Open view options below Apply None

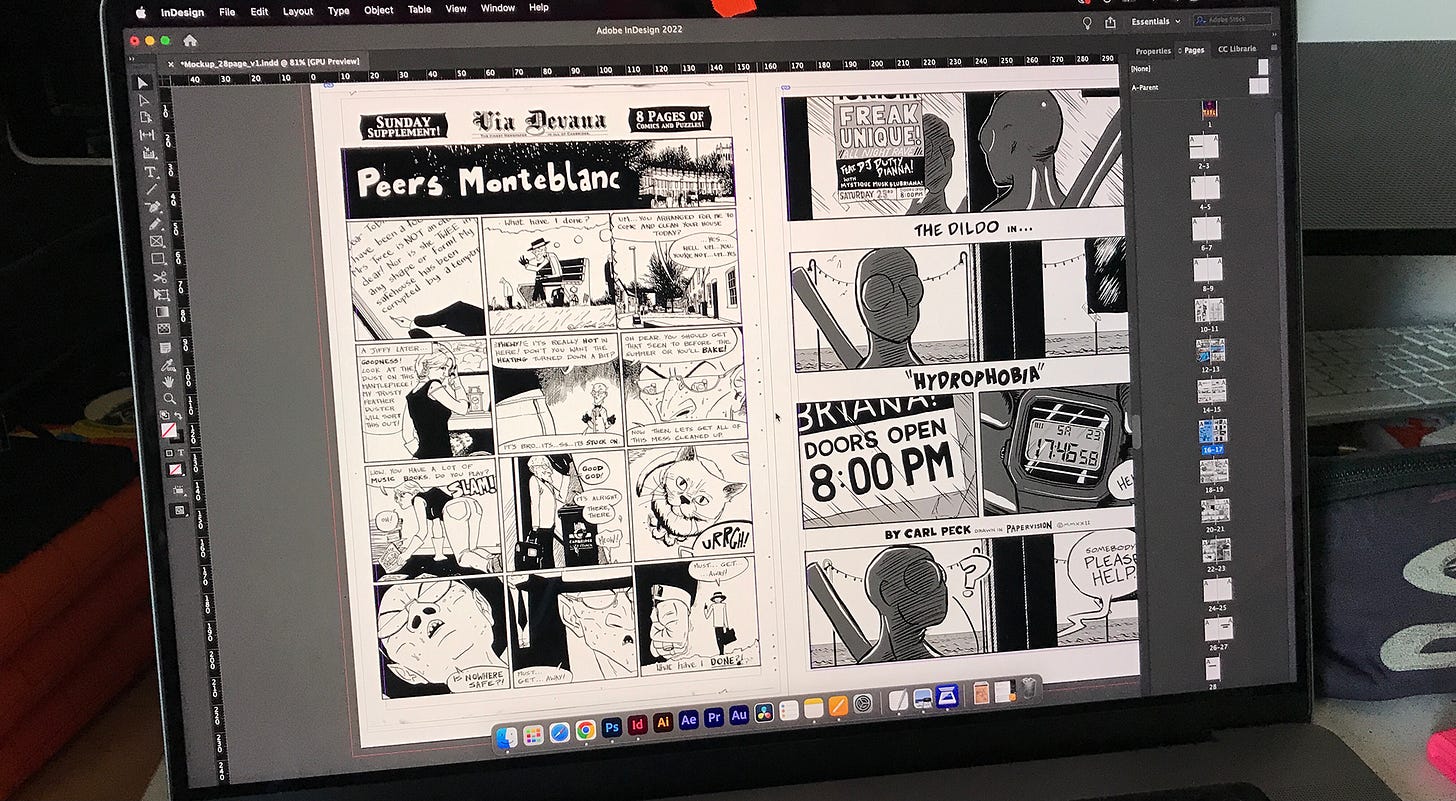click(x=178, y=489)
